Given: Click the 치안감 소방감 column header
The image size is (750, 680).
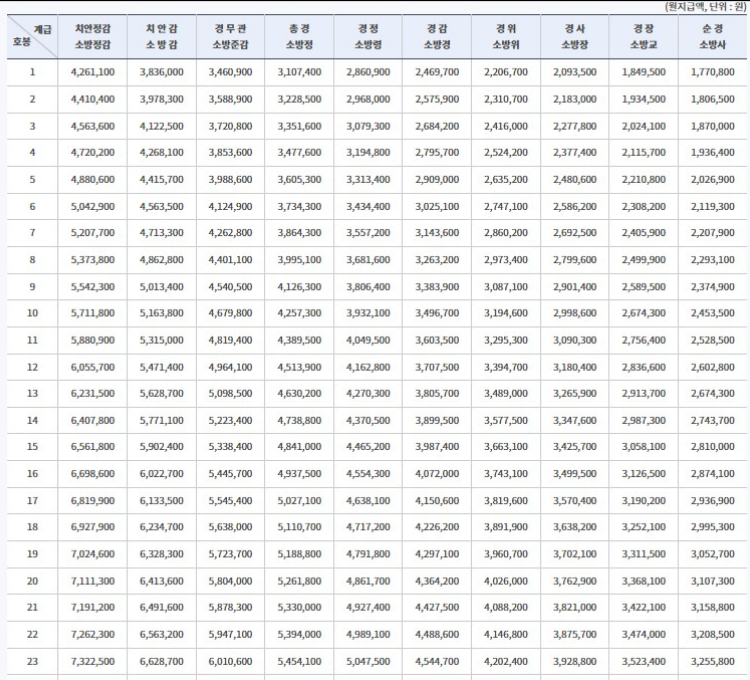Looking at the screenshot, I should tap(162, 36).
